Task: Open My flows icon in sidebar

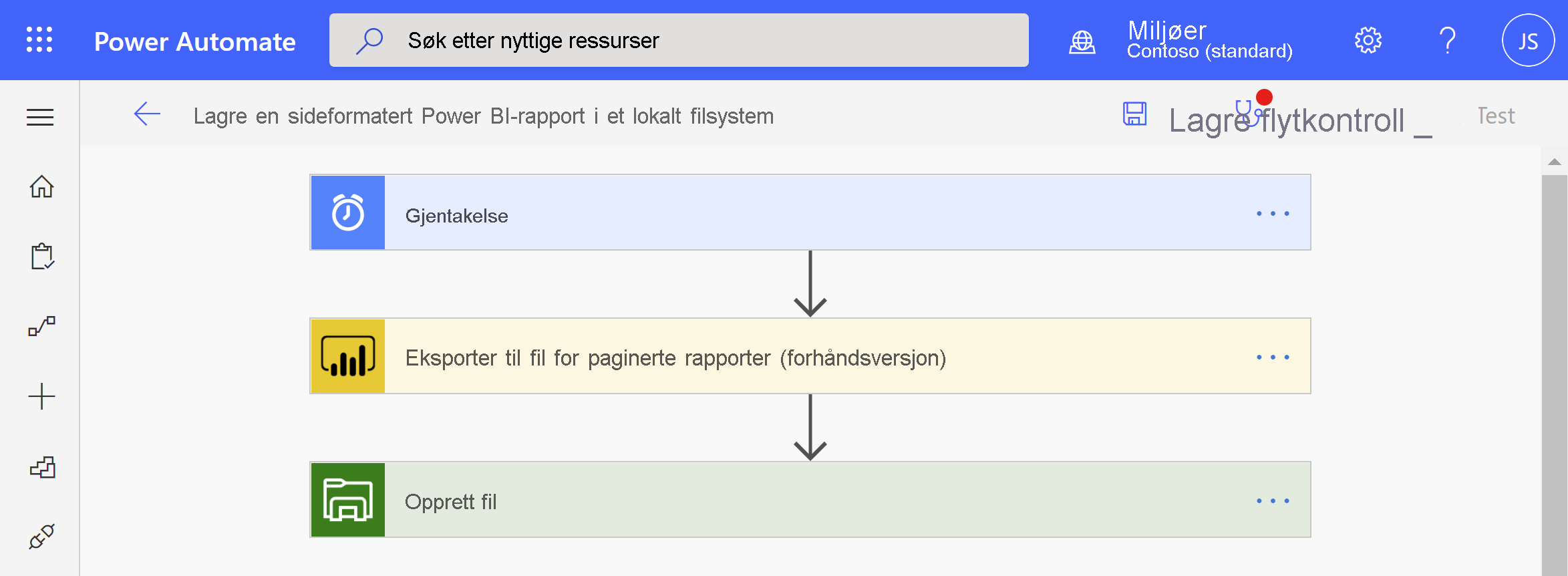Action: point(41,326)
